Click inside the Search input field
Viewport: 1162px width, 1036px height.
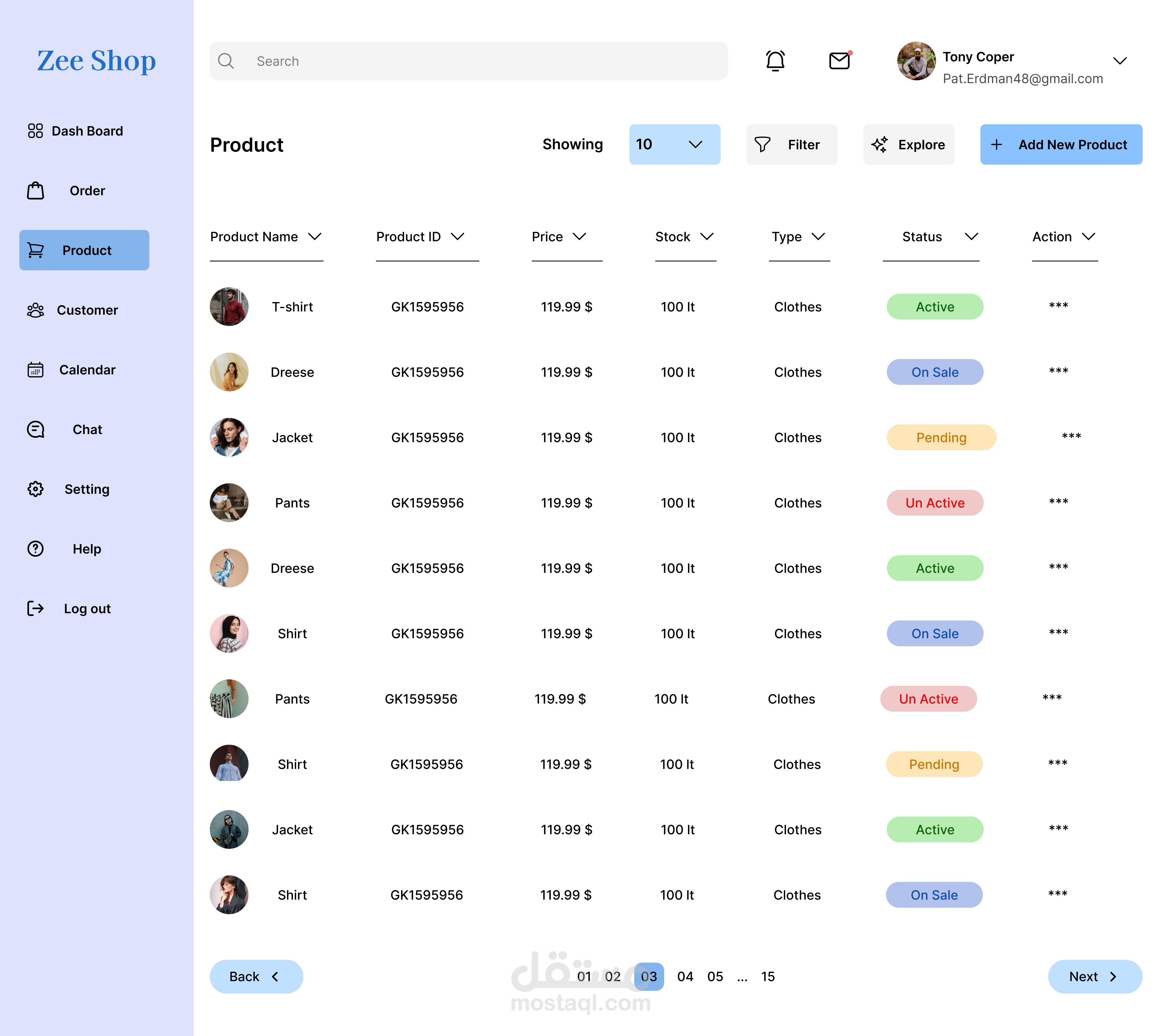click(484, 61)
